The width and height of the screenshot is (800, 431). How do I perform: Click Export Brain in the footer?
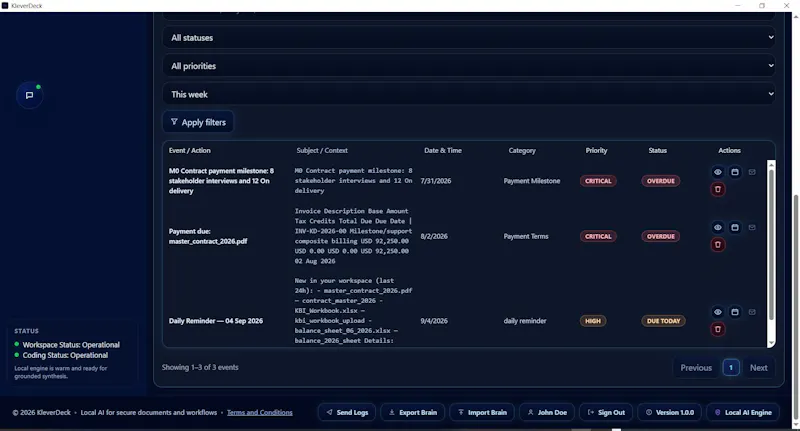pyautogui.click(x=412, y=412)
